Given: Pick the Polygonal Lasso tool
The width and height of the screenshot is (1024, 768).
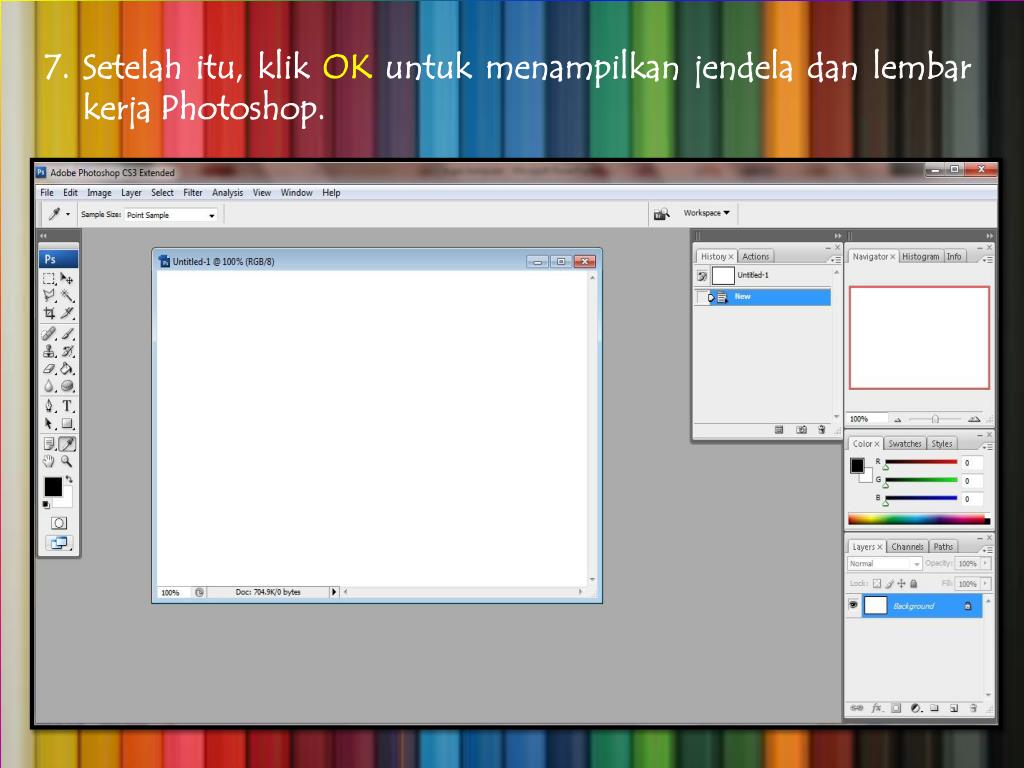Looking at the screenshot, I should [x=49, y=296].
